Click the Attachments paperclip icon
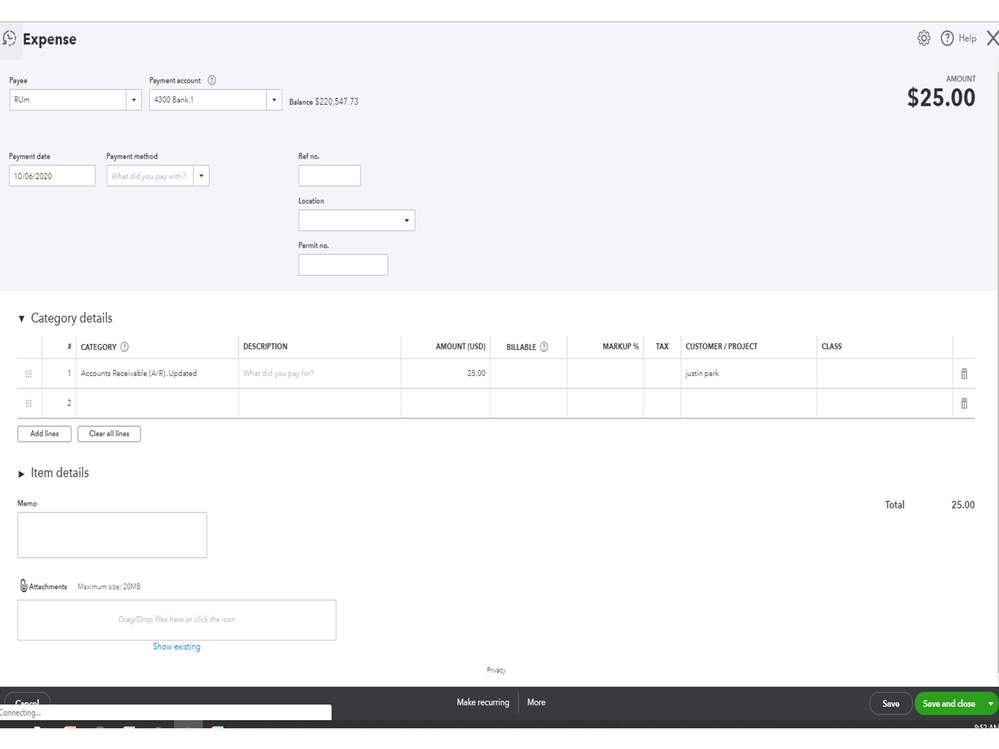The width and height of the screenshot is (999, 749). tap(23, 586)
